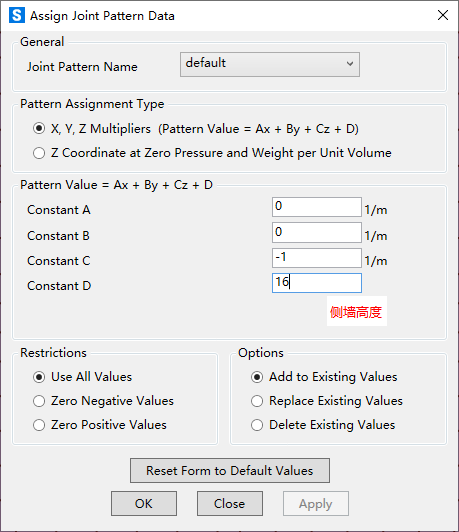Image resolution: width=459 pixels, height=532 pixels.
Task: Select Delete Existing Values option
Action: (257, 425)
